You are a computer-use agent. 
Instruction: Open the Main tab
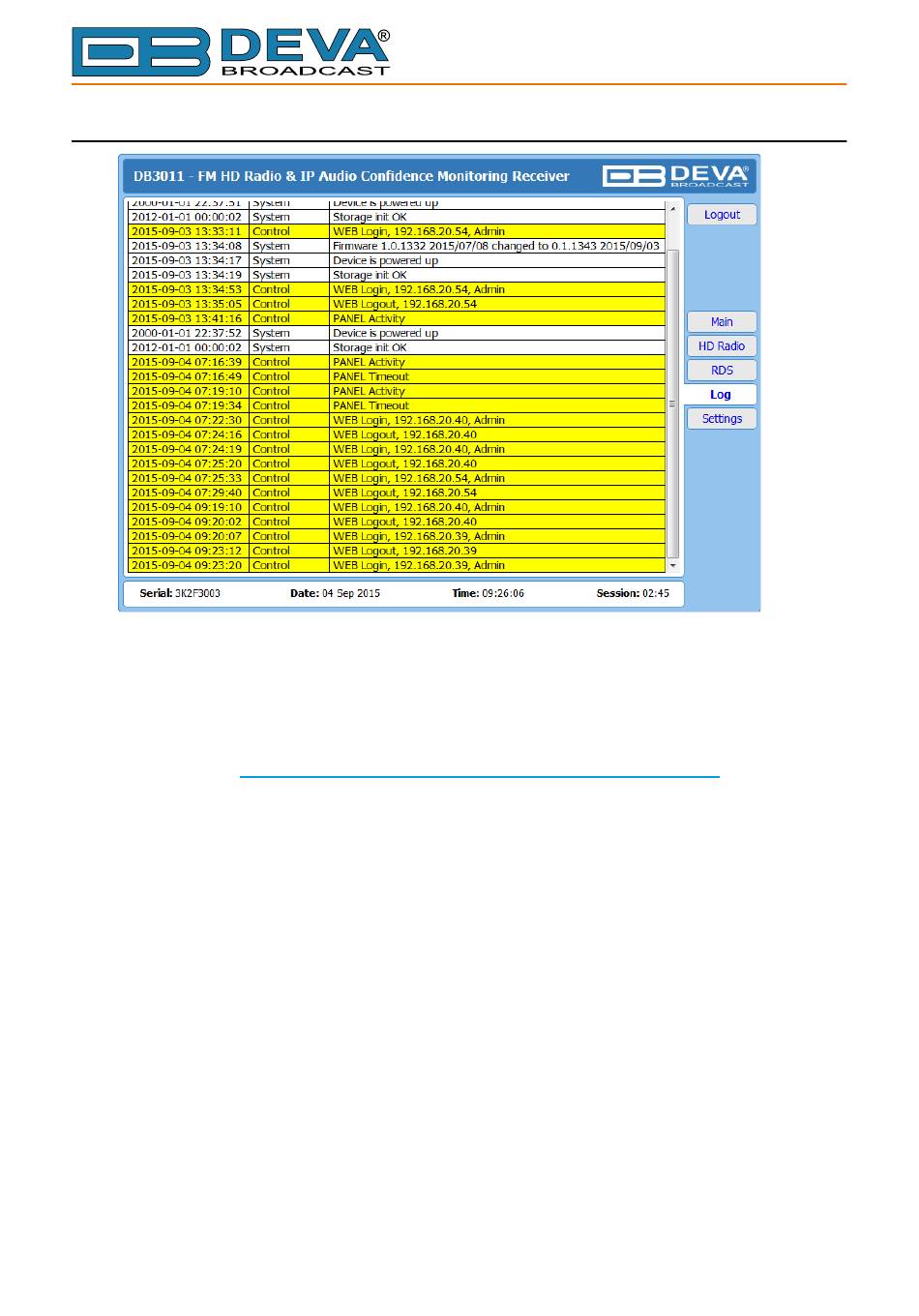tap(722, 322)
